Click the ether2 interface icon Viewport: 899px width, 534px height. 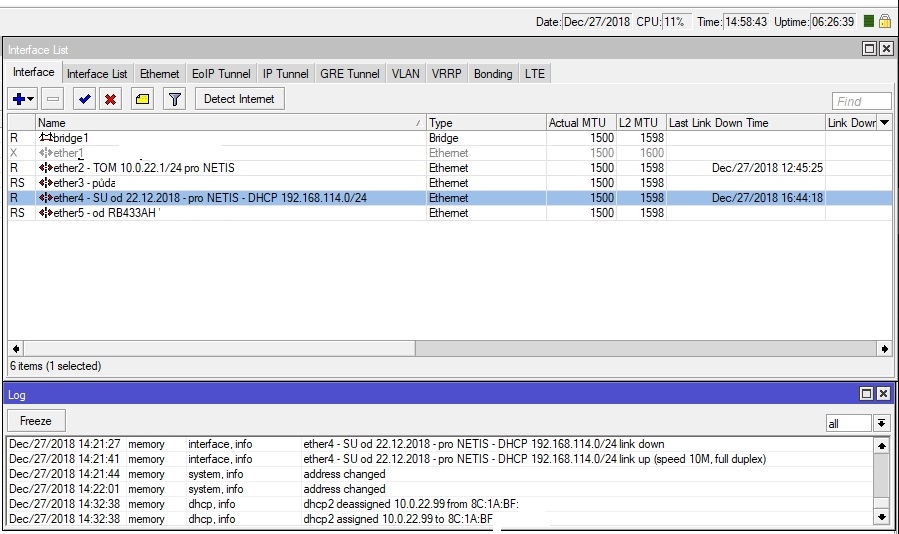click(46, 167)
